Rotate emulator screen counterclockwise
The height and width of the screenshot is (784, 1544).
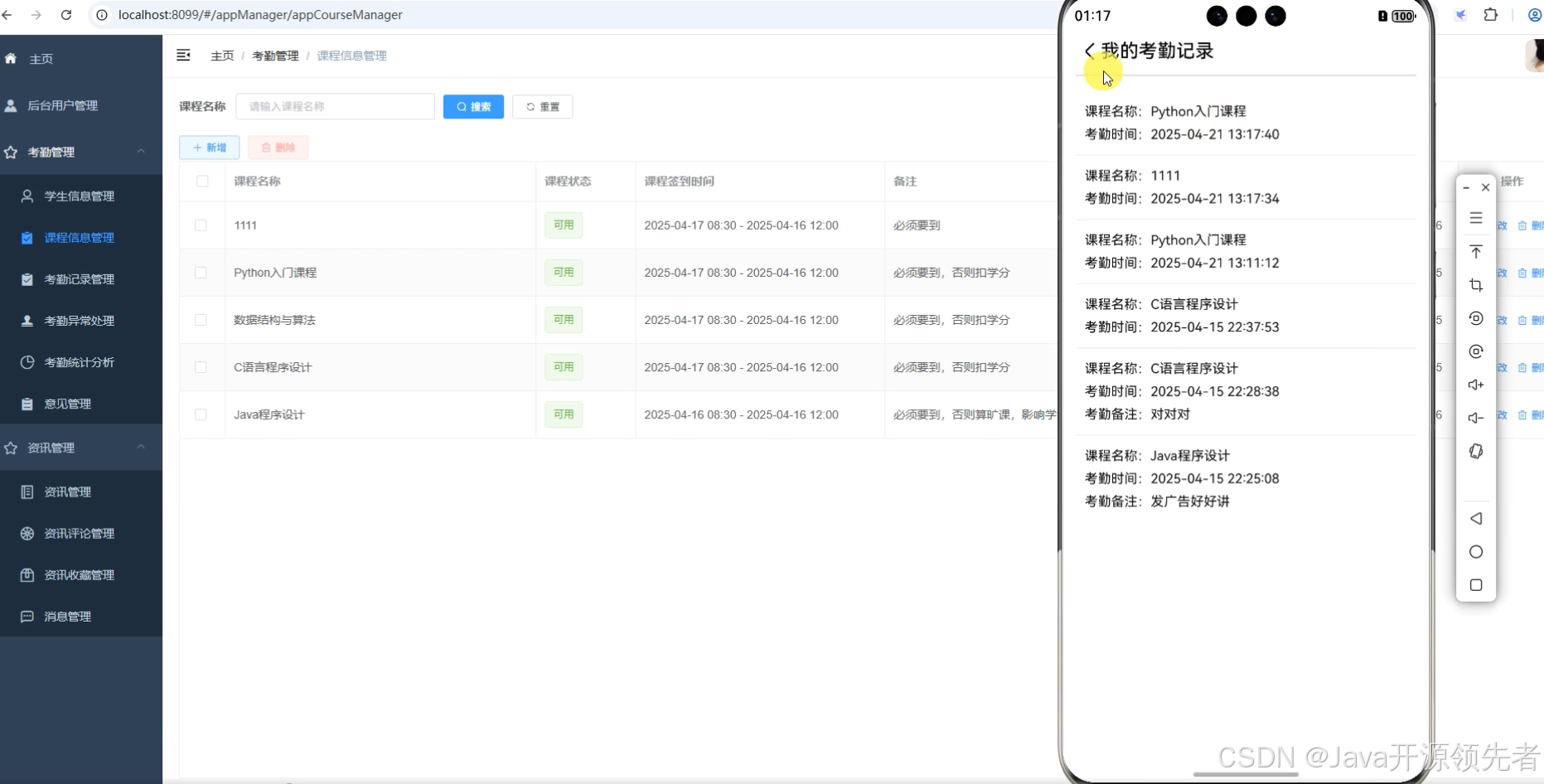[1476, 318]
